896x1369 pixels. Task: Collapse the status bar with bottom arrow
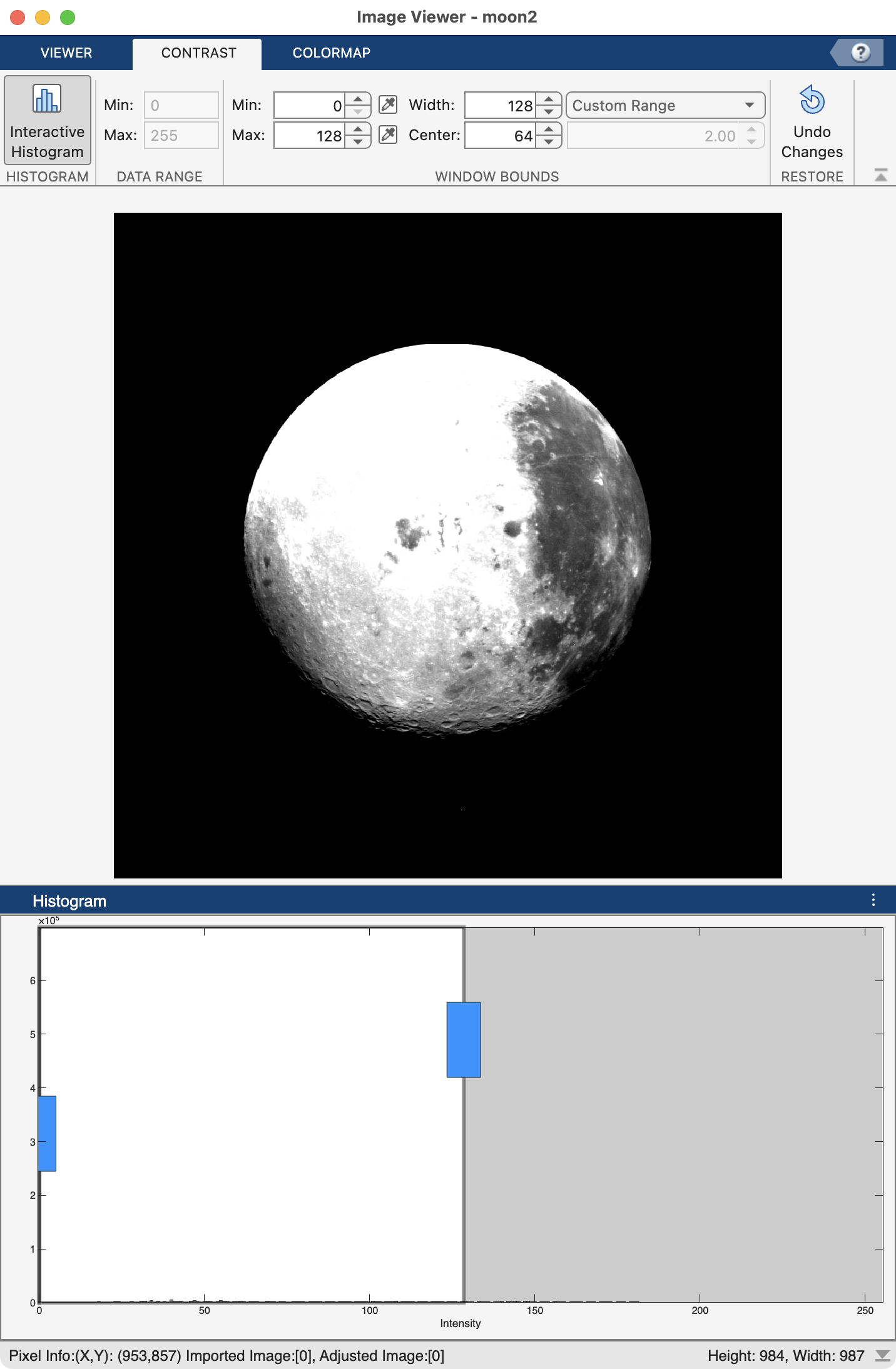click(x=882, y=1356)
